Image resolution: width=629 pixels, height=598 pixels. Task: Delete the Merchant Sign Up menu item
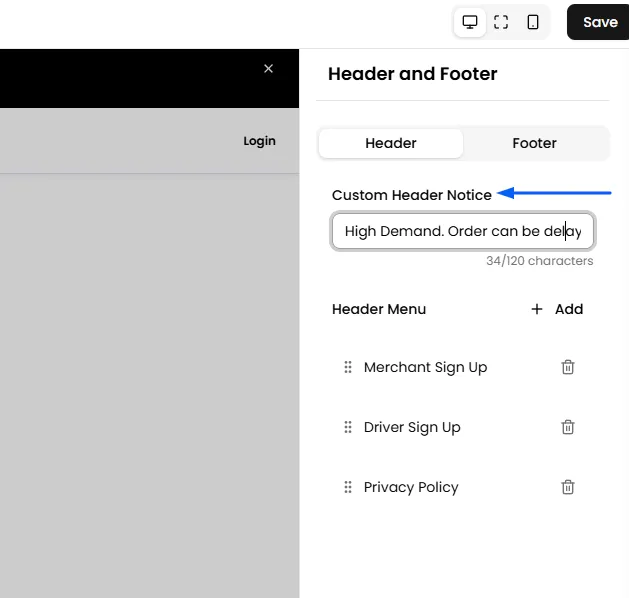point(568,367)
